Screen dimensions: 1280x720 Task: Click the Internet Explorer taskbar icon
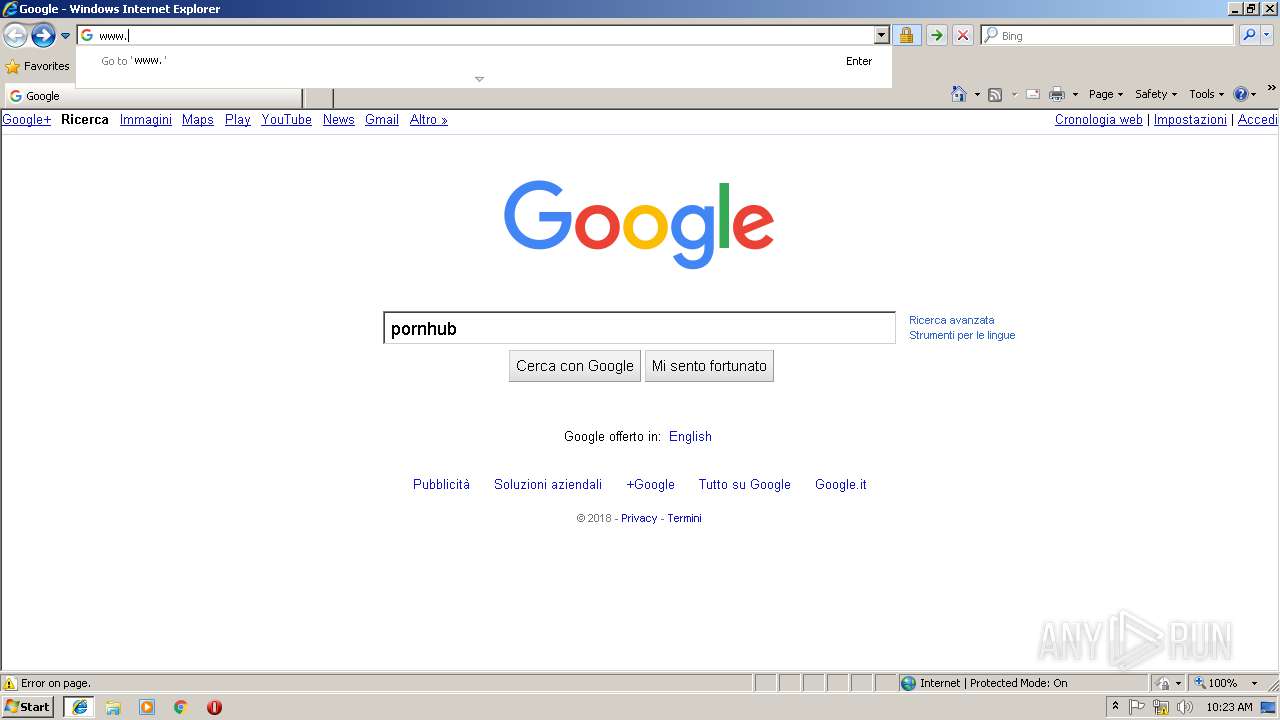(x=80, y=707)
